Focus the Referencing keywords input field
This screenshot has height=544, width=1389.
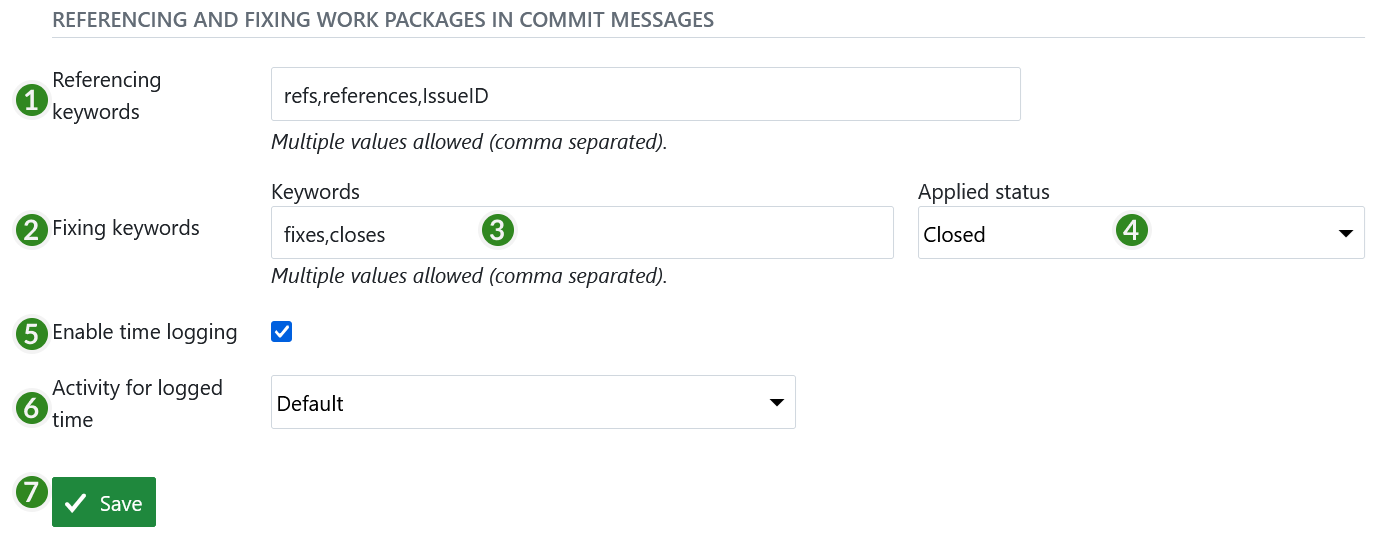[x=645, y=95]
